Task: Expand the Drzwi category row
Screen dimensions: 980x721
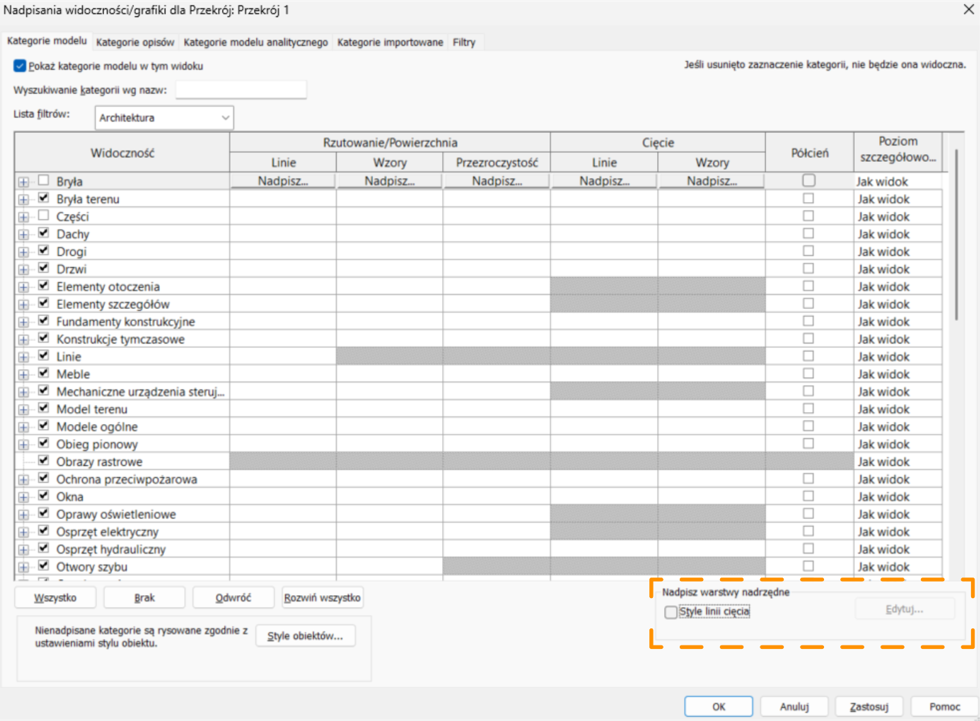Action: 23,269
